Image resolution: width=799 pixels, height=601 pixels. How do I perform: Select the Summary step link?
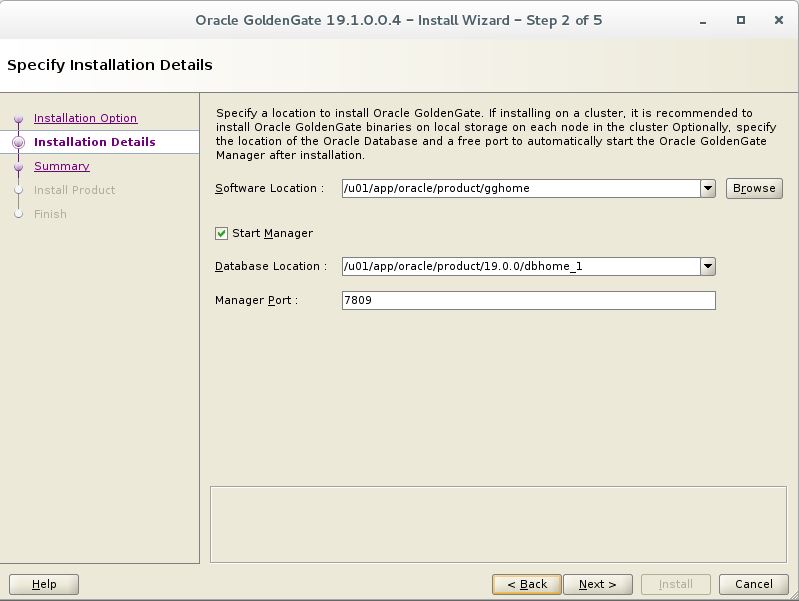click(61, 166)
